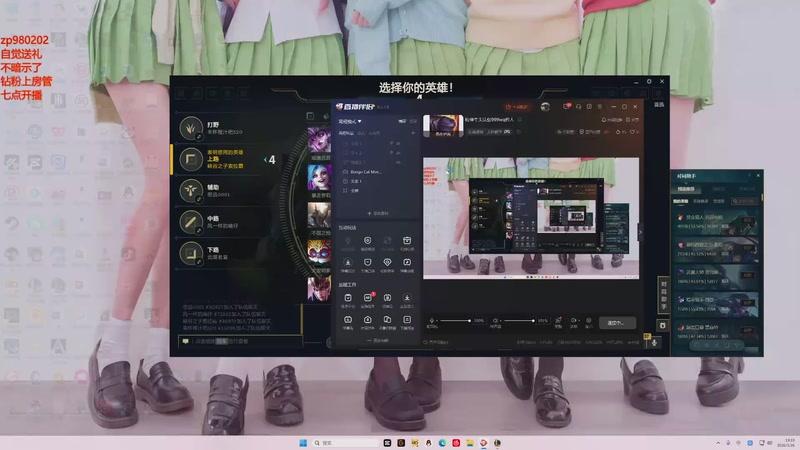
Task: Pick the goggle-wearing yellow champion portrait
Action: click(319, 251)
